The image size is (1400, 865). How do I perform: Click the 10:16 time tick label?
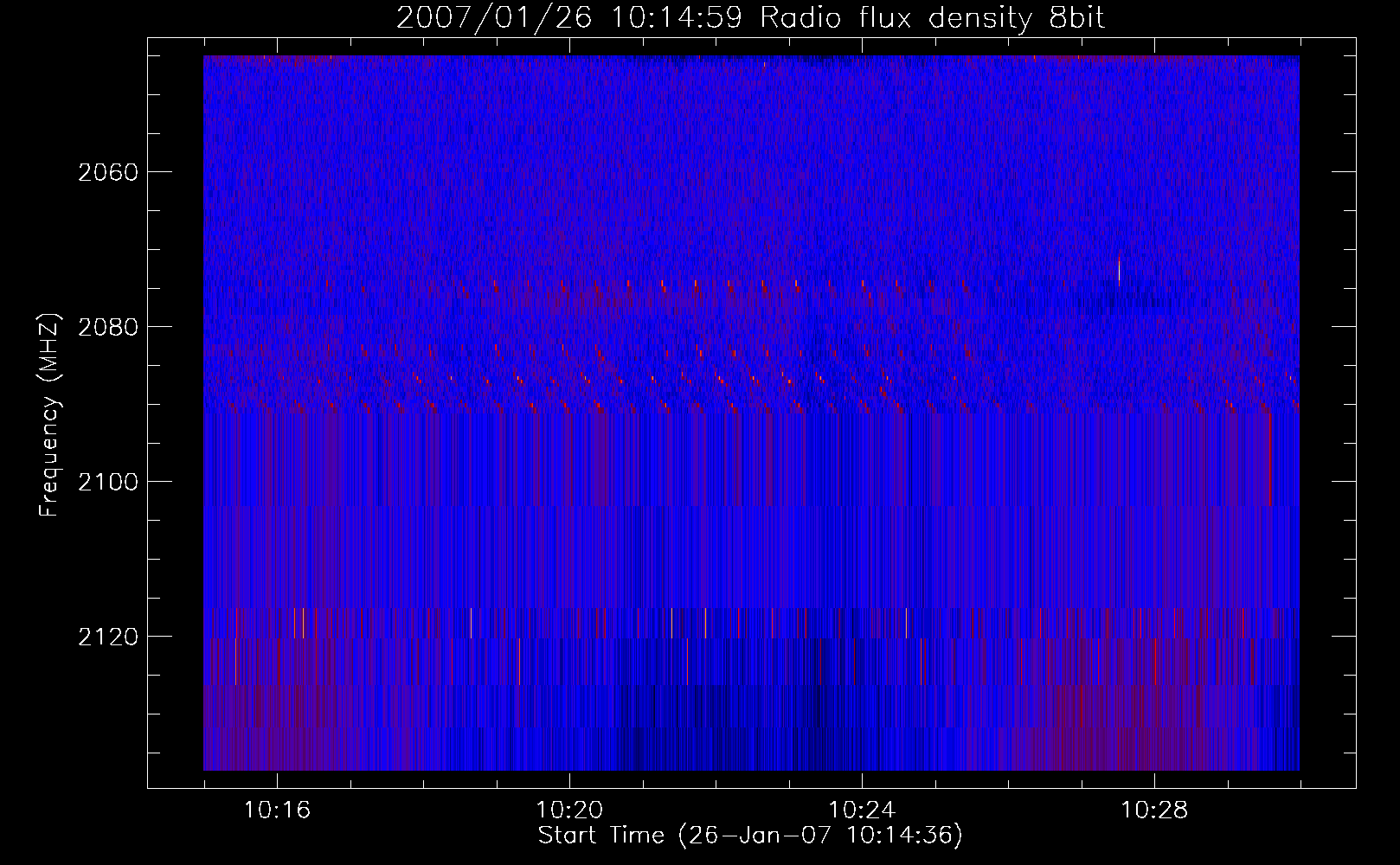point(277,811)
